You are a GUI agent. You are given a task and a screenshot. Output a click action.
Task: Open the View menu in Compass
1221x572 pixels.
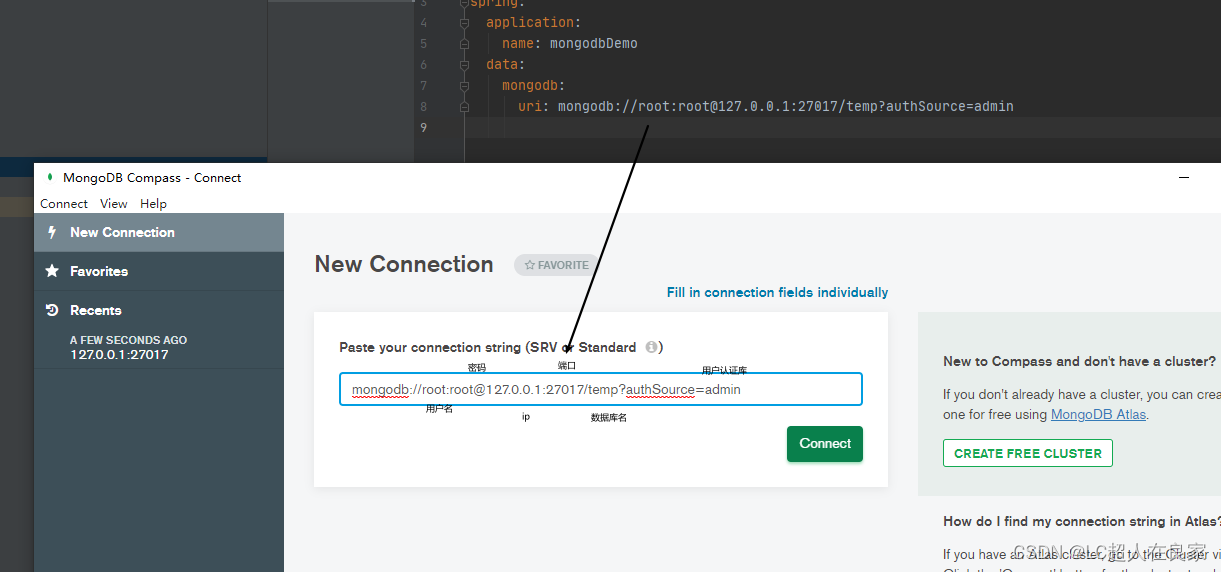click(114, 203)
